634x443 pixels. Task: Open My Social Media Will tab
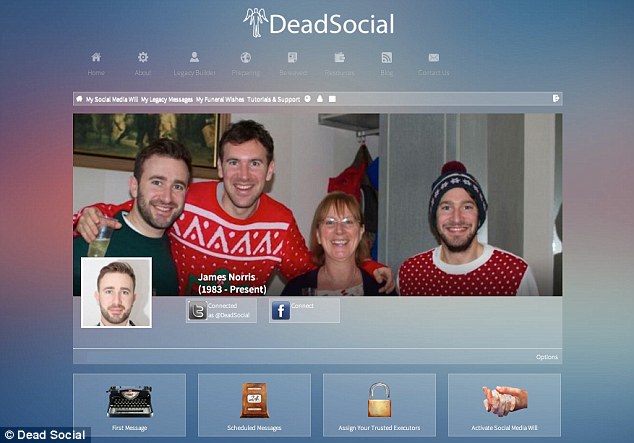(112, 99)
